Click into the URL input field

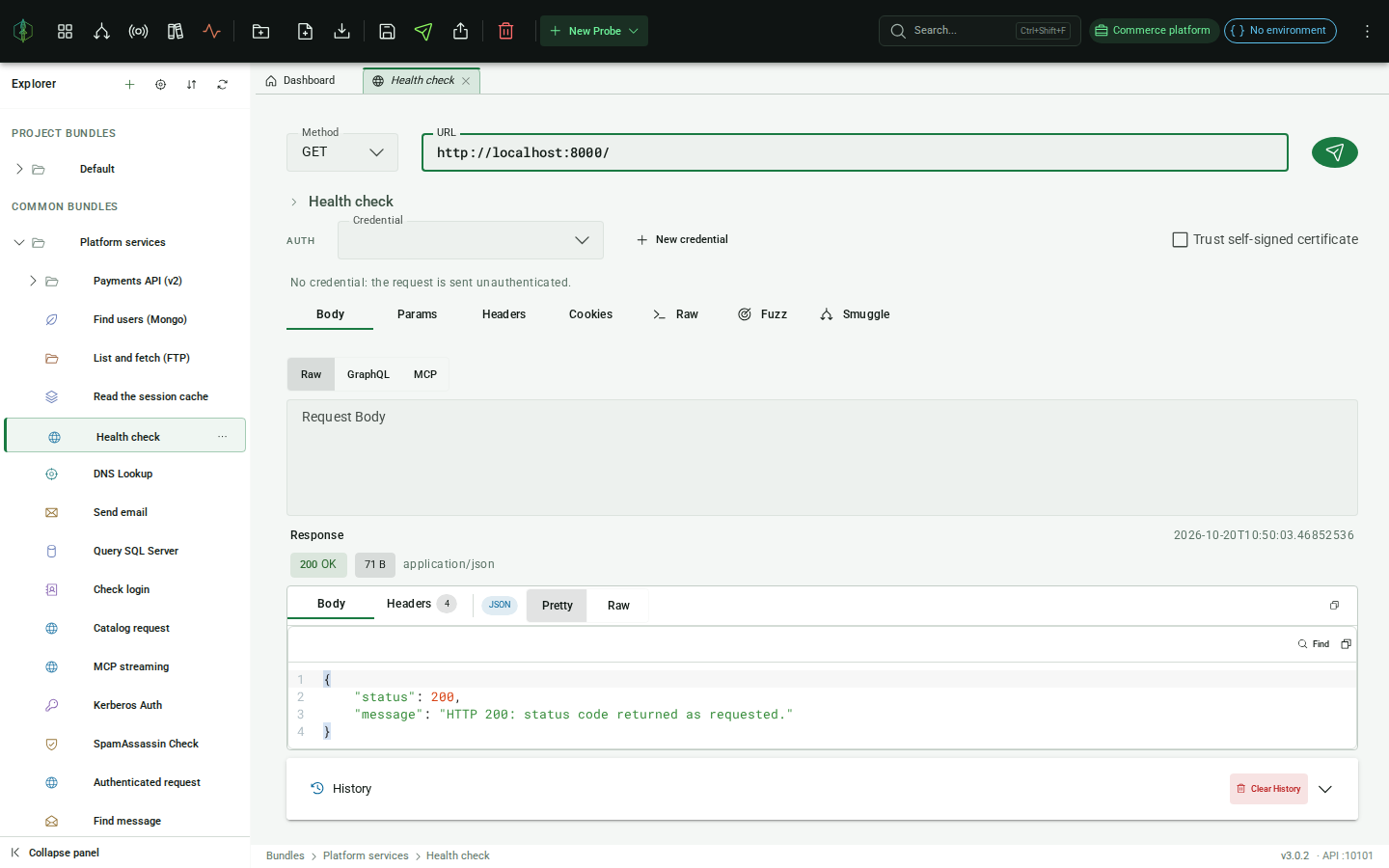[x=855, y=152]
